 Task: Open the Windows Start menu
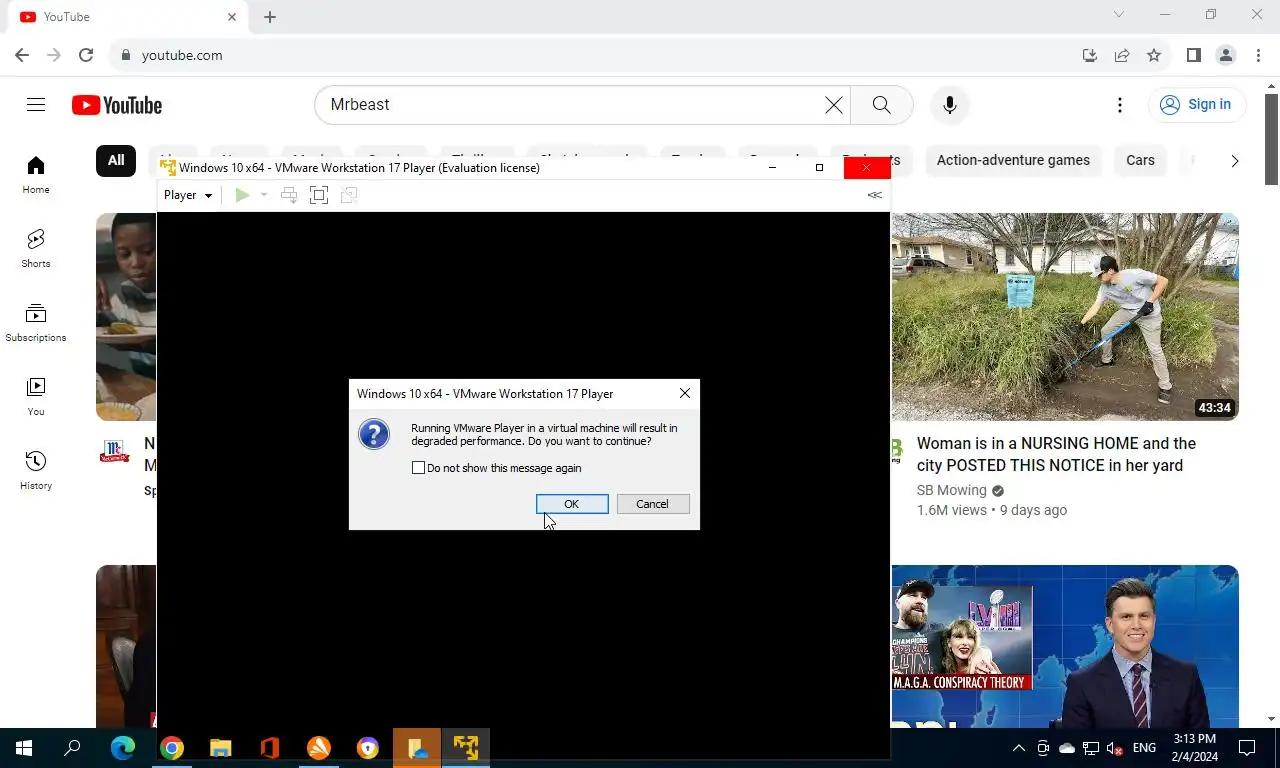24,747
